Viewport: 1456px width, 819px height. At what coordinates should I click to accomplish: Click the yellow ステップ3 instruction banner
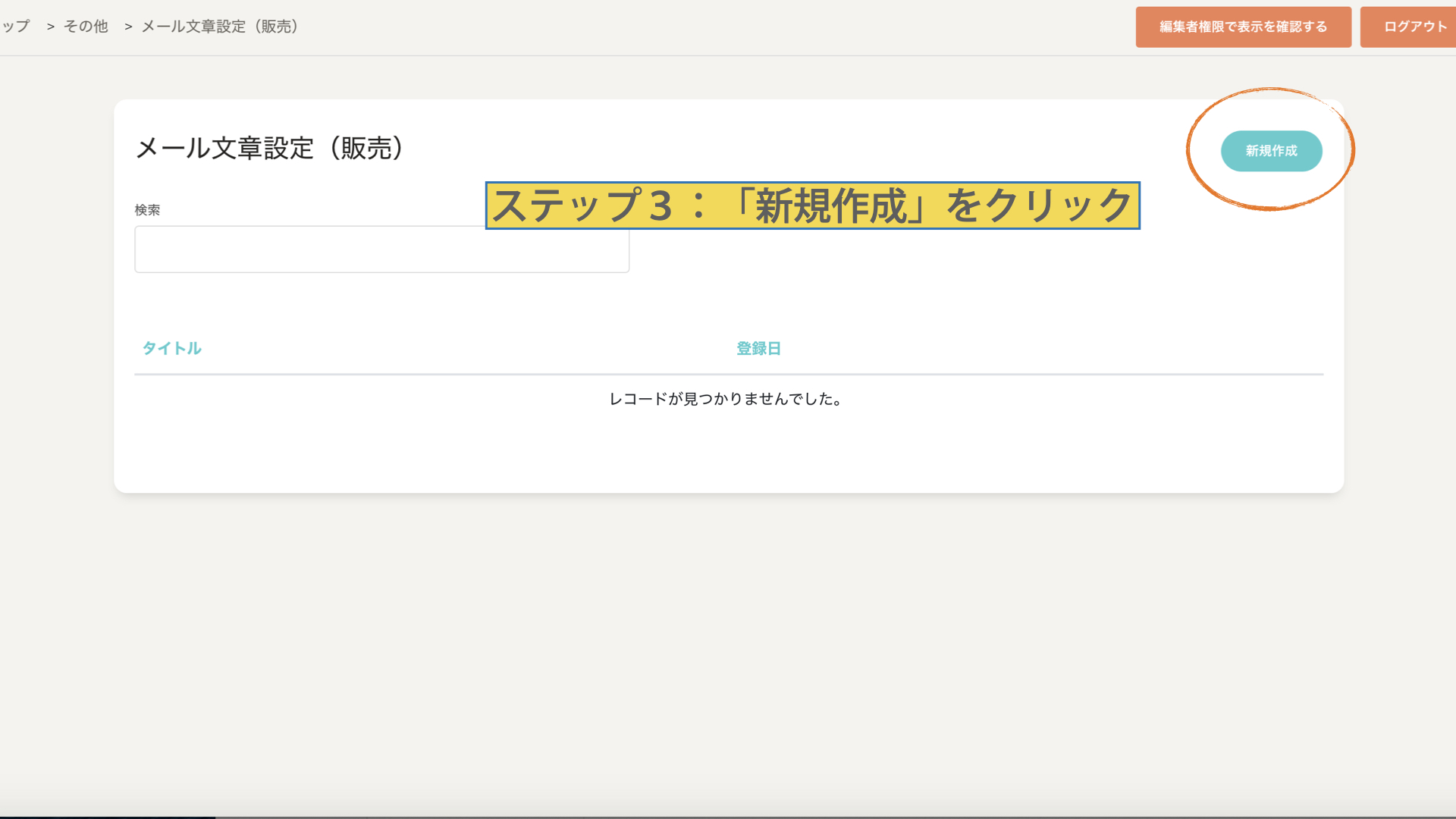click(x=811, y=206)
